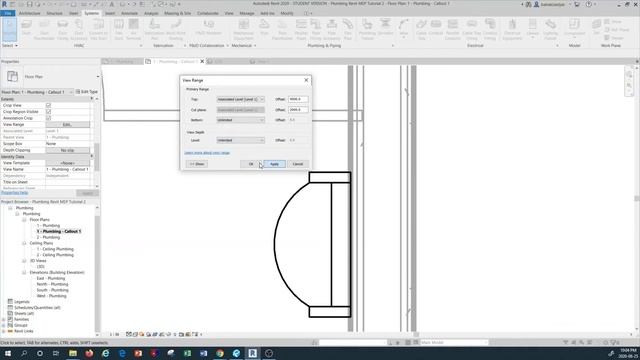Open the Select dropdown under Modify
Image resolution: width=640 pixels, height=360 pixels.
point(10,46)
